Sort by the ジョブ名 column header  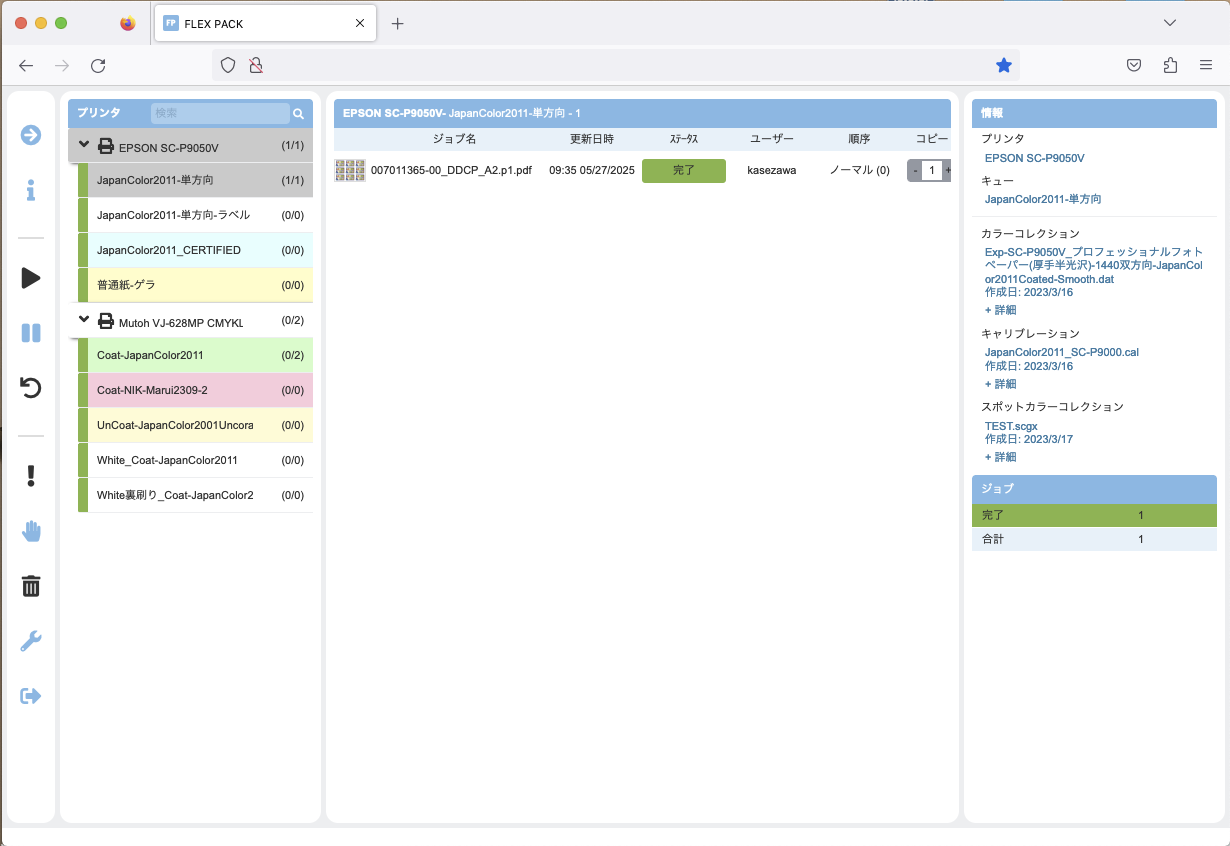pos(454,139)
